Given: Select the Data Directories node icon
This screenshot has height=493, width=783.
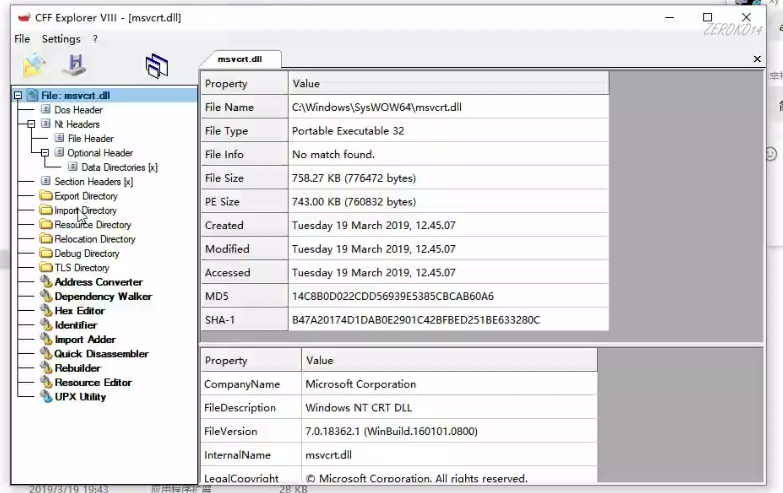Looking at the screenshot, I should click(x=73, y=167).
